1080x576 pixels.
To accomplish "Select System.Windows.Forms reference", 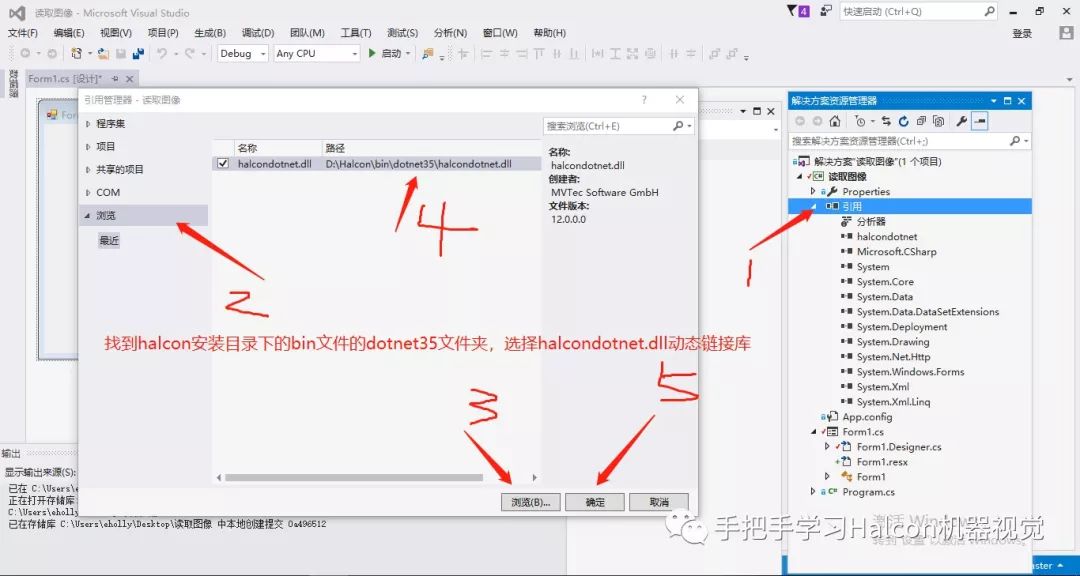I will pos(910,371).
